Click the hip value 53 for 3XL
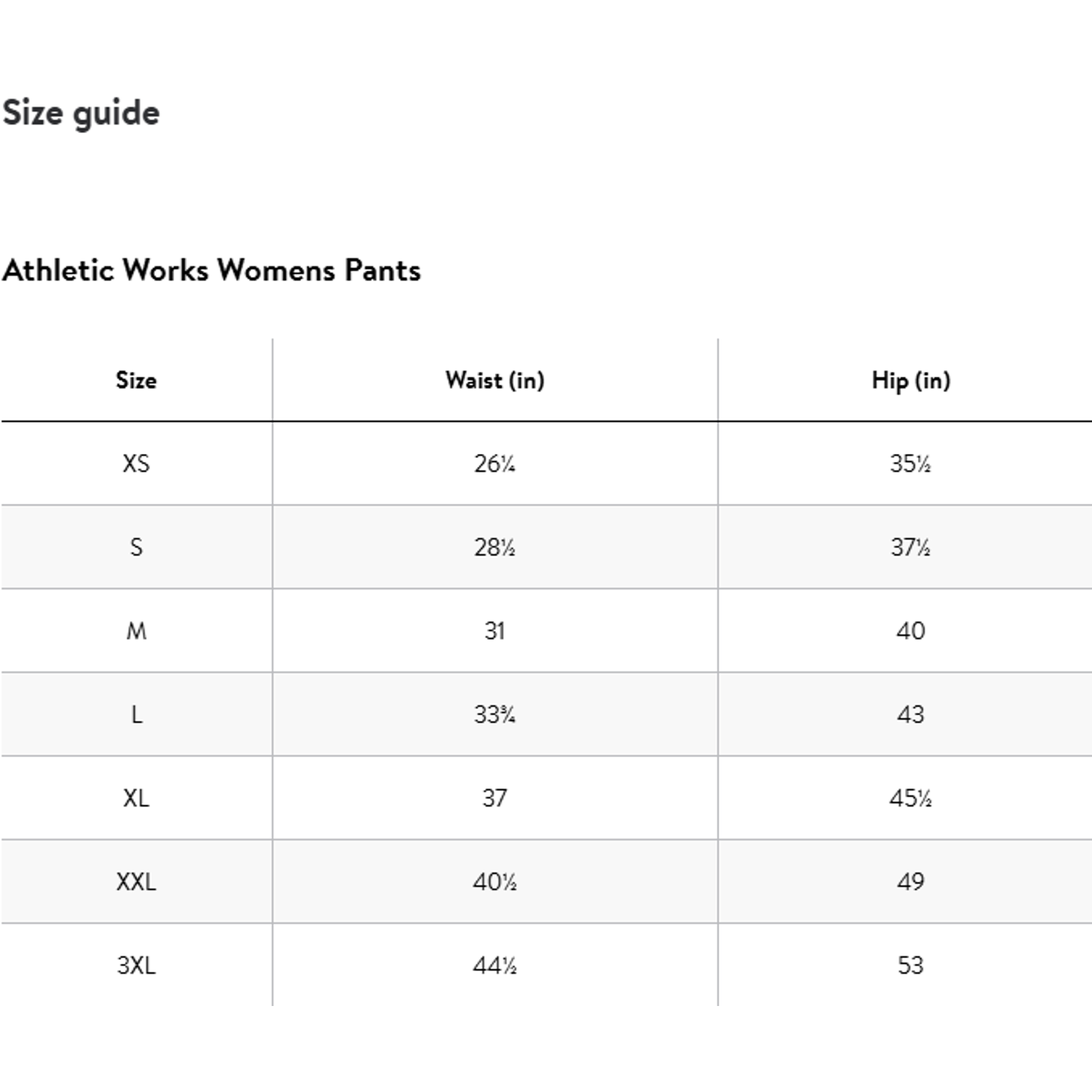Viewport: 1092px width, 1092px height. pos(910,965)
